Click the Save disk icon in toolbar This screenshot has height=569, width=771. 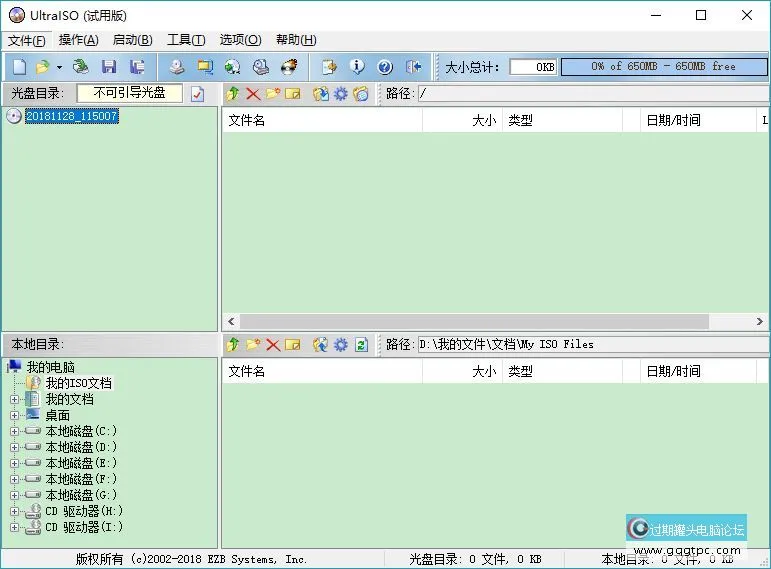click(x=108, y=67)
